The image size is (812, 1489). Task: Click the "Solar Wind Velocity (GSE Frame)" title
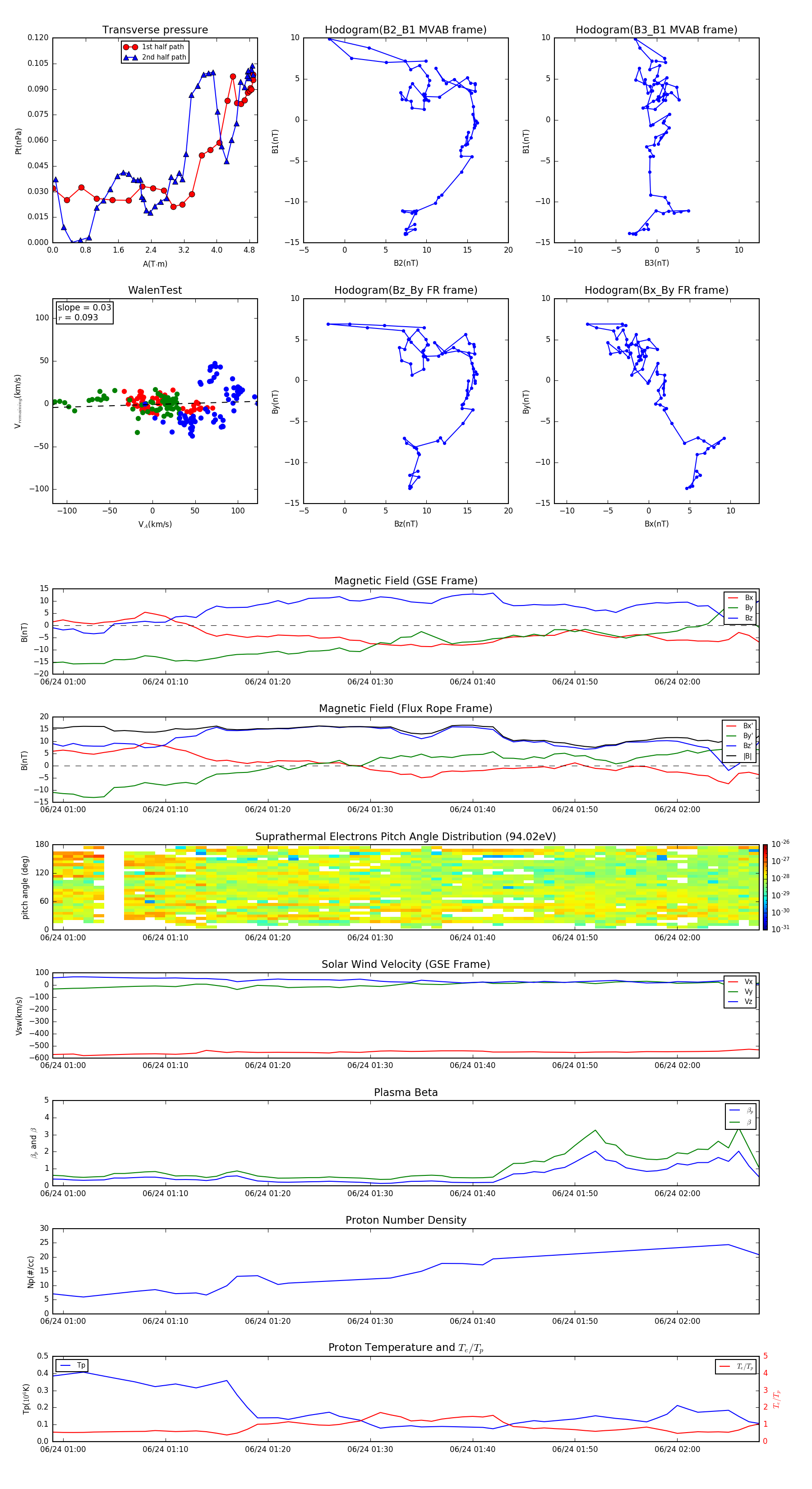pos(406,965)
